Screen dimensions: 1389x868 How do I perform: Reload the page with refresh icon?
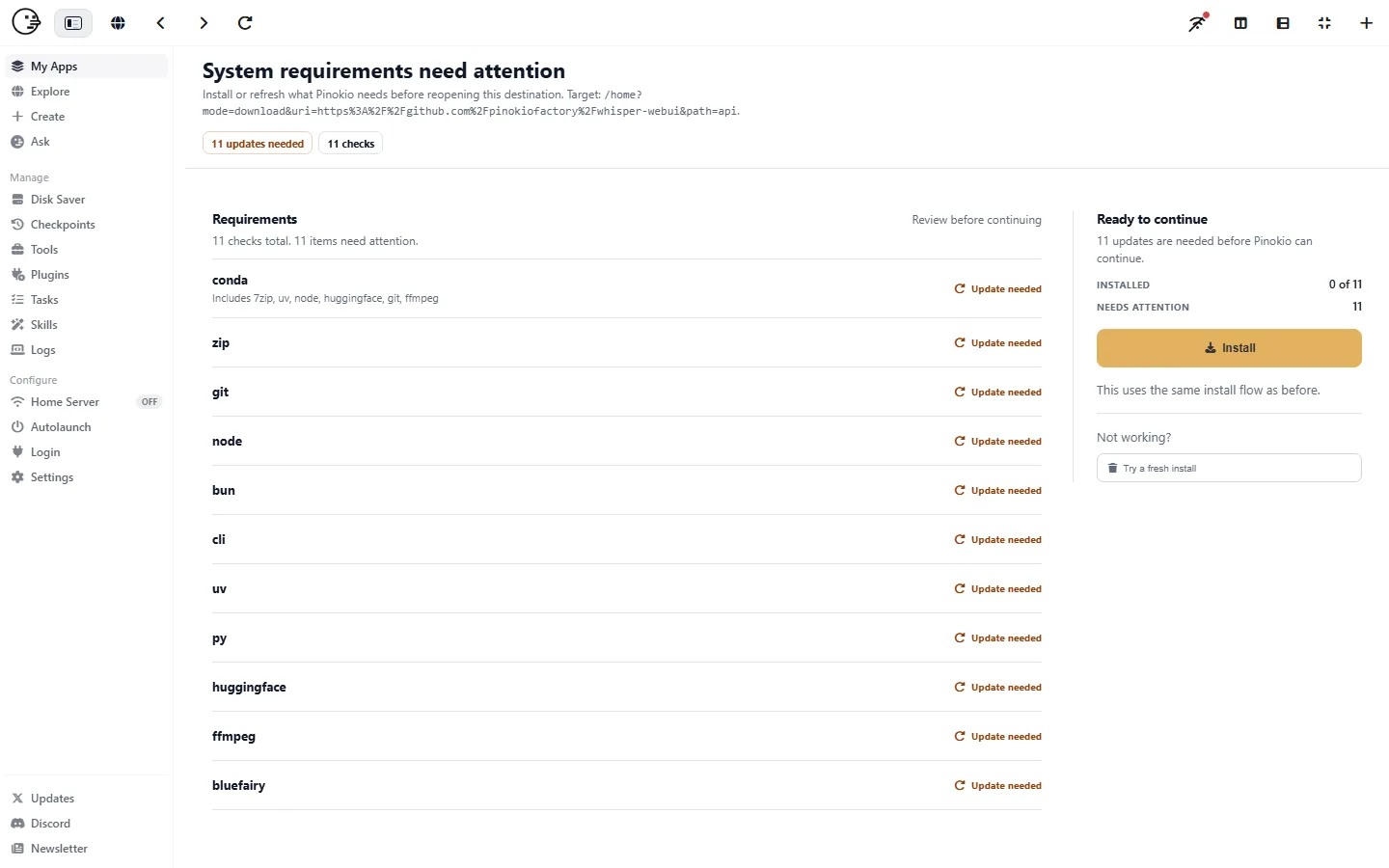click(x=245, y=23)
